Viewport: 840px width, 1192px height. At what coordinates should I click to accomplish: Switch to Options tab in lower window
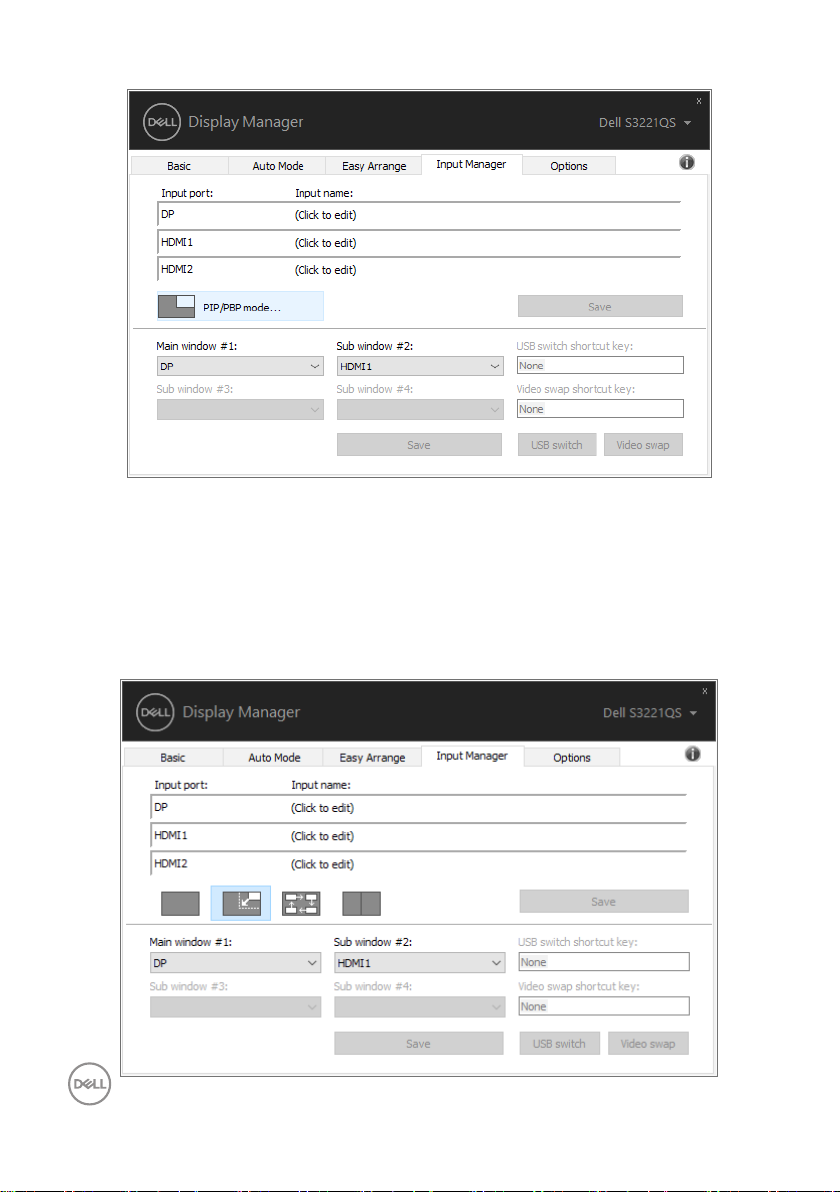pos(572,757)
